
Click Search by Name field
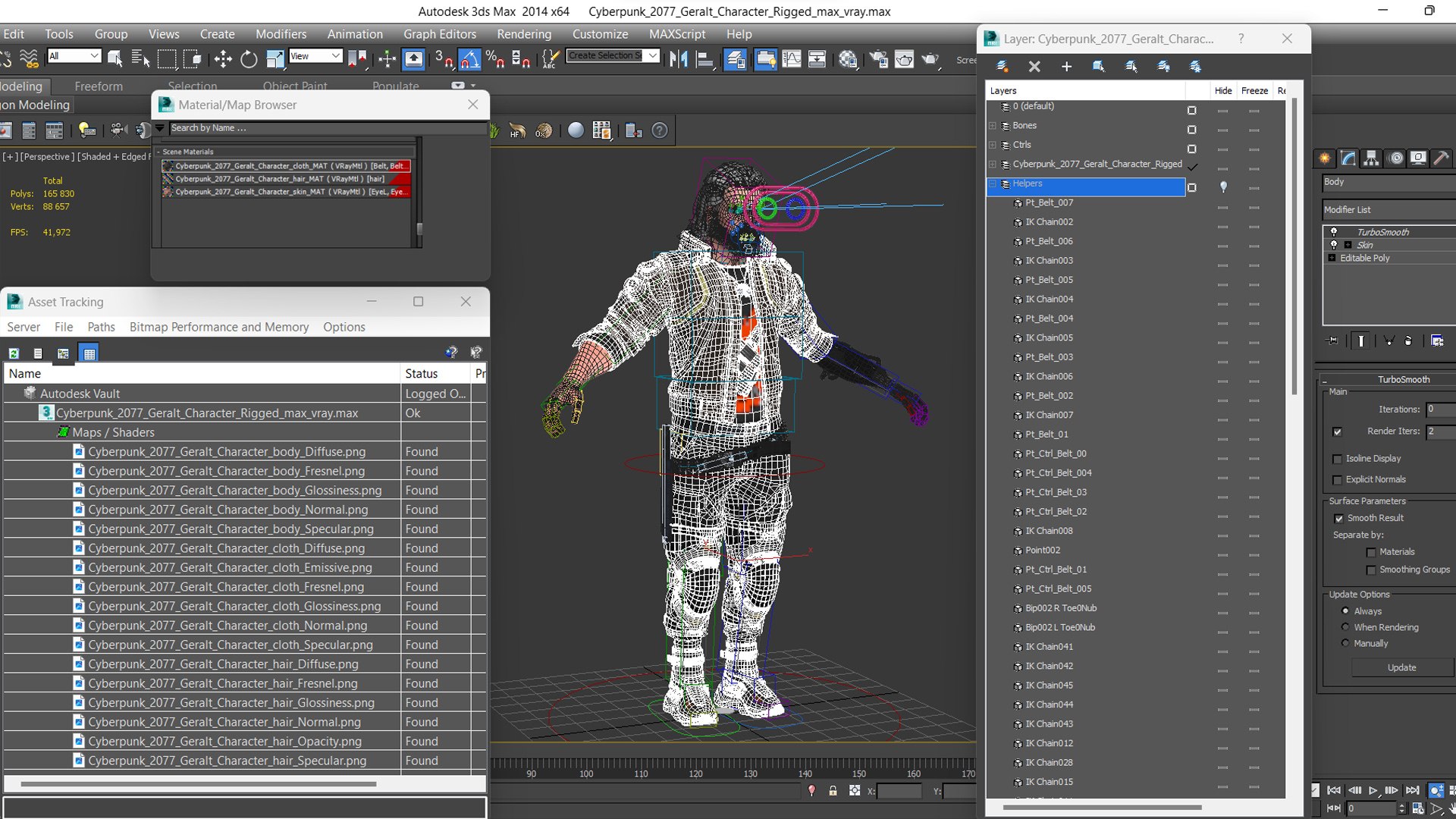[328, 128]
